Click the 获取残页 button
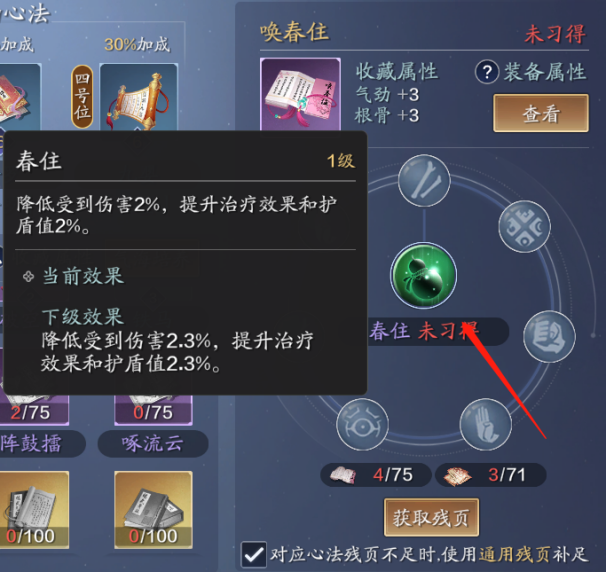Image resolution: width=606 pixels, height=572 pixels. click(x=431, y=517)
